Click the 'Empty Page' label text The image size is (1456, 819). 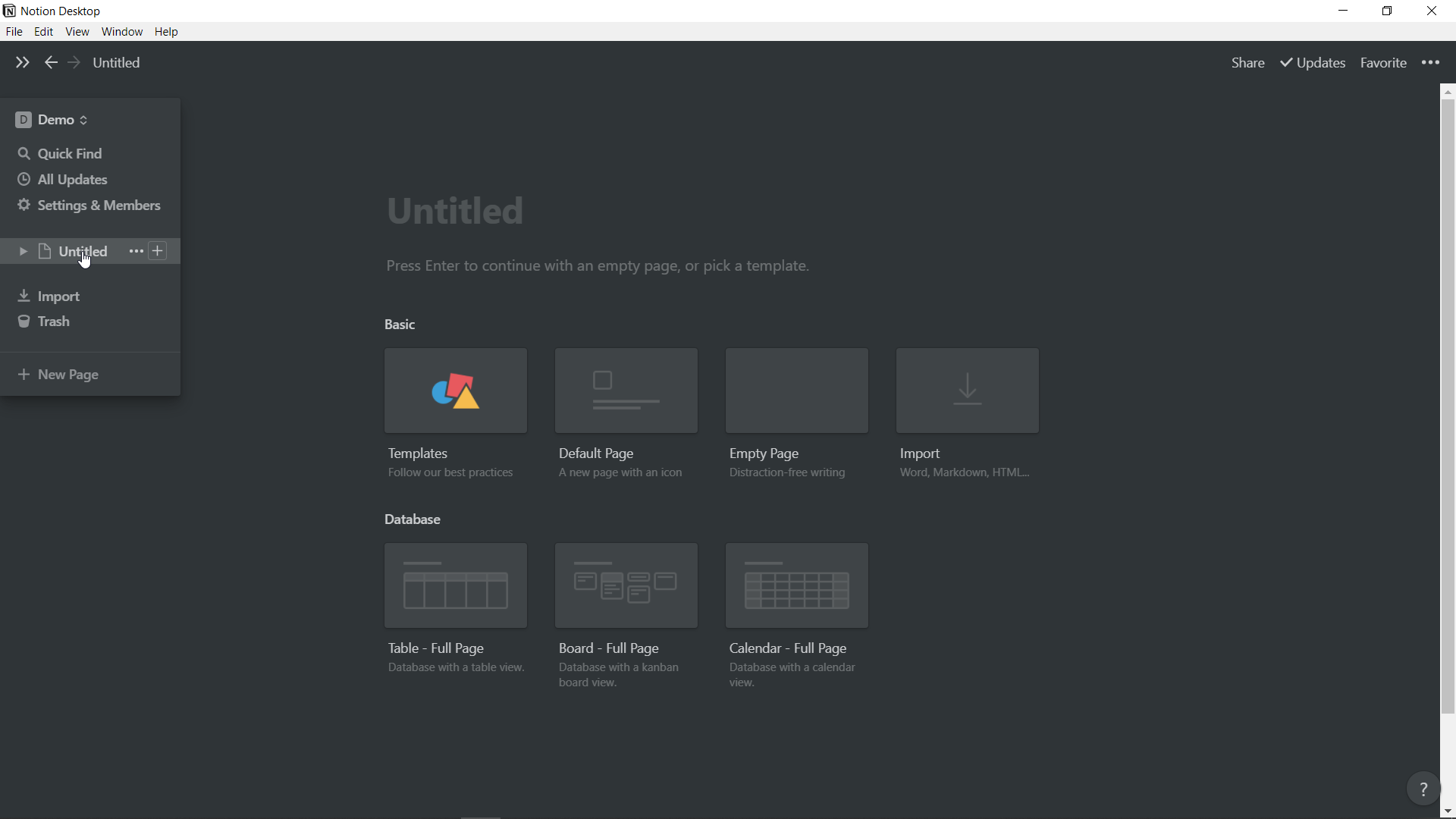(764, 453)
